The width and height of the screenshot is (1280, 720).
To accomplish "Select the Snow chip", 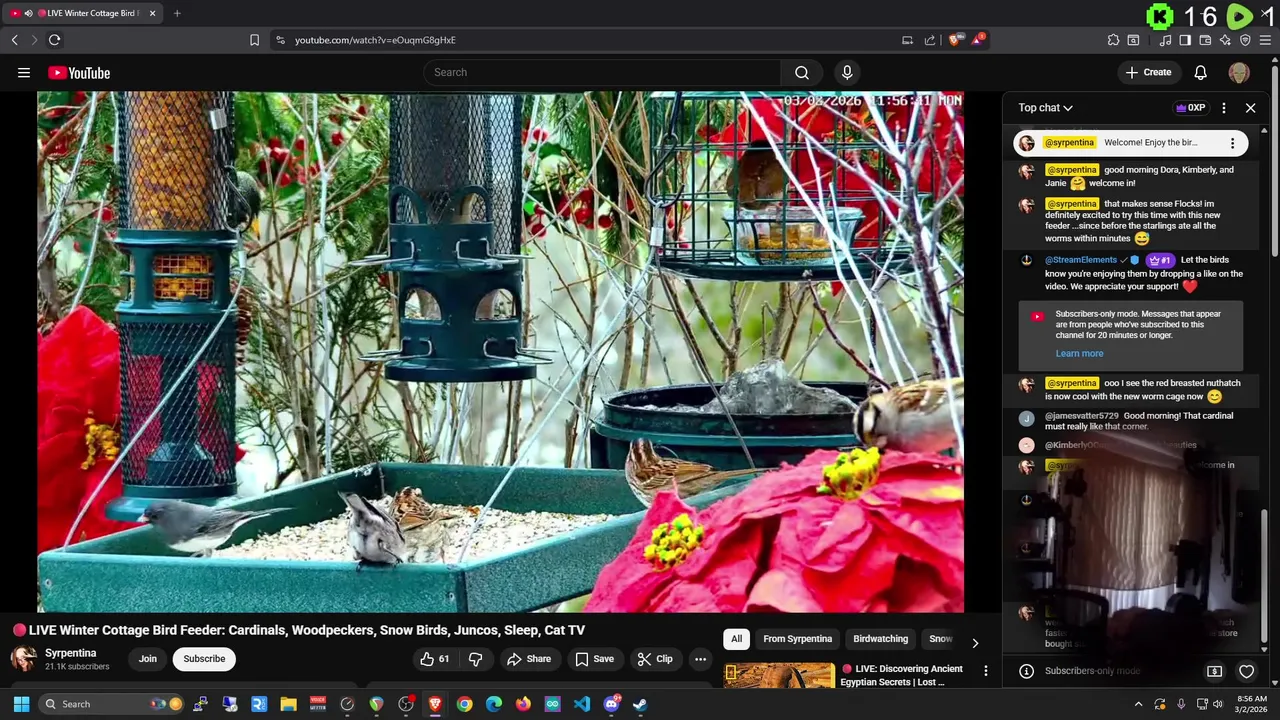I will point(940,639).
